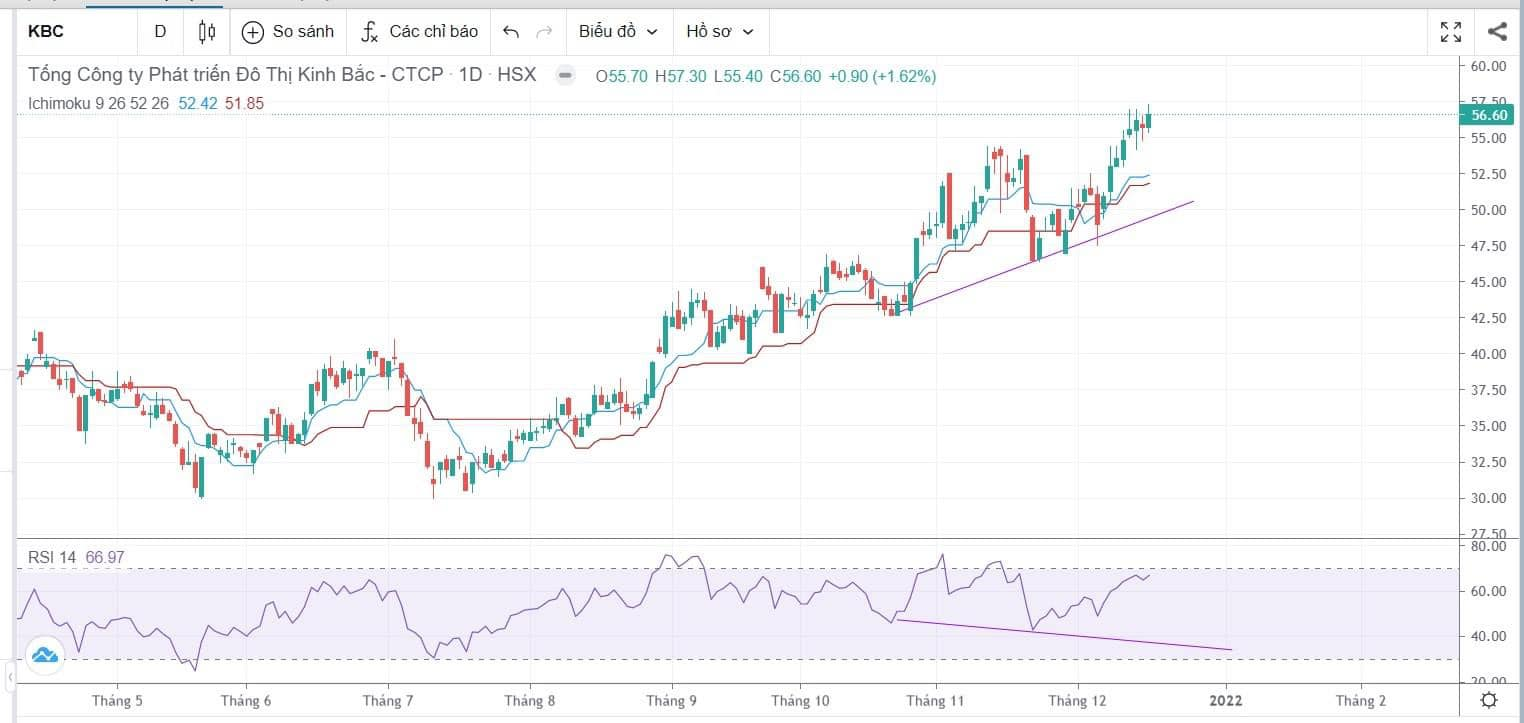Open chart settings gear
Viewport: 1524px width, 723px height.
point(1489,699)
